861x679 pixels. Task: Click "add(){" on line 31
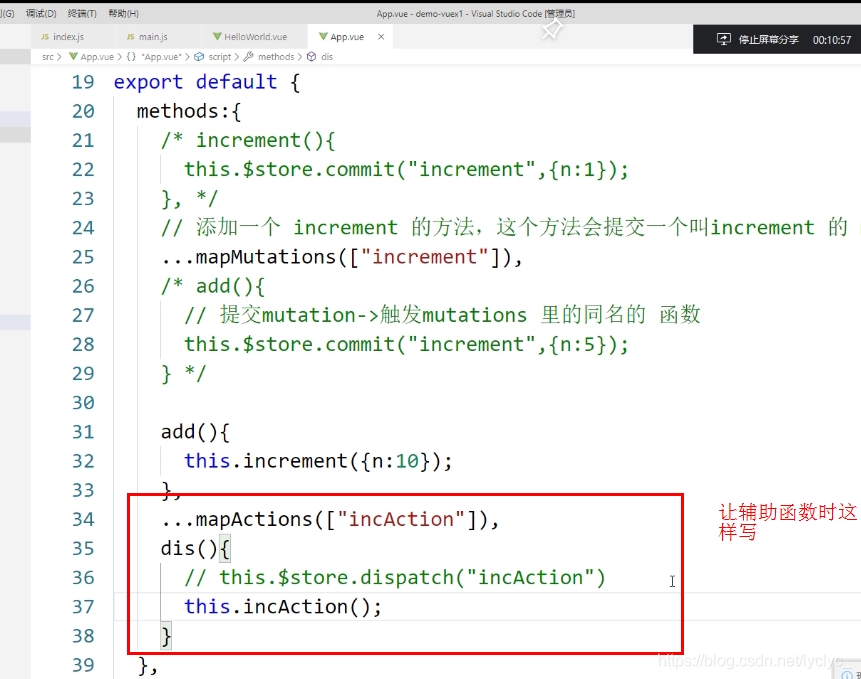point(195,432)
